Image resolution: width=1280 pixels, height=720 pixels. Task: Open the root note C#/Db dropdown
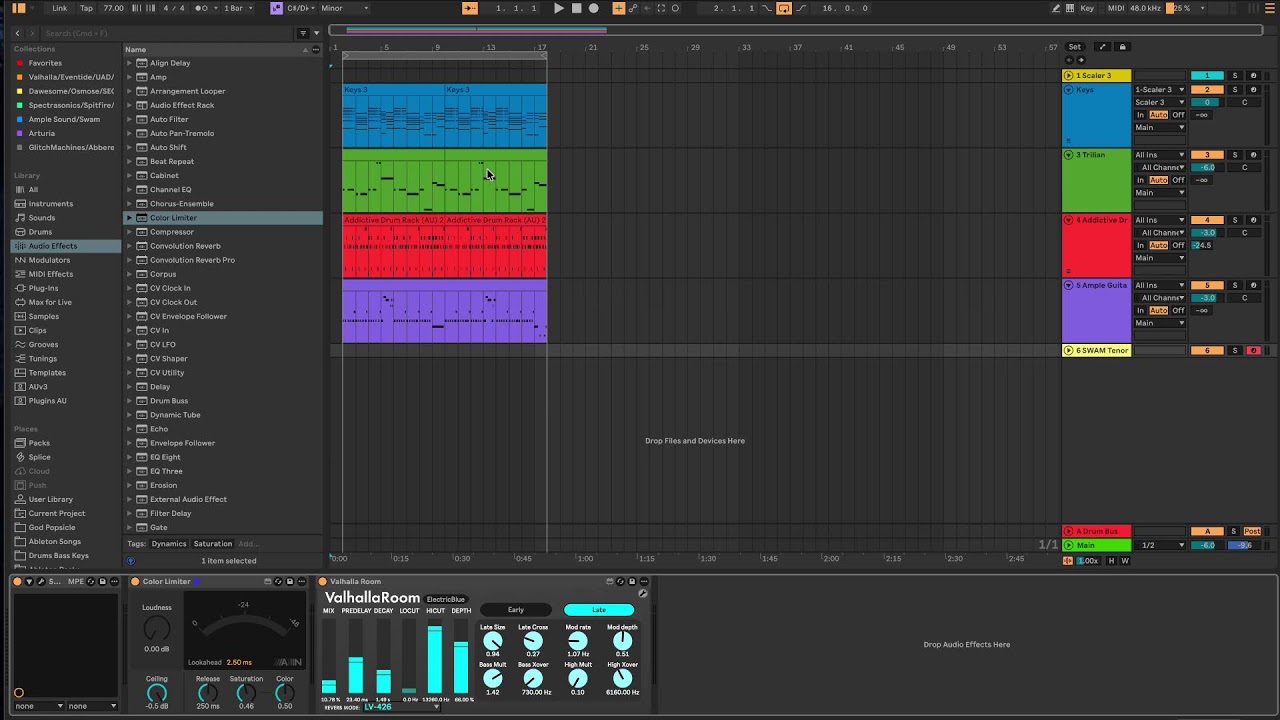tap(300, 8)
